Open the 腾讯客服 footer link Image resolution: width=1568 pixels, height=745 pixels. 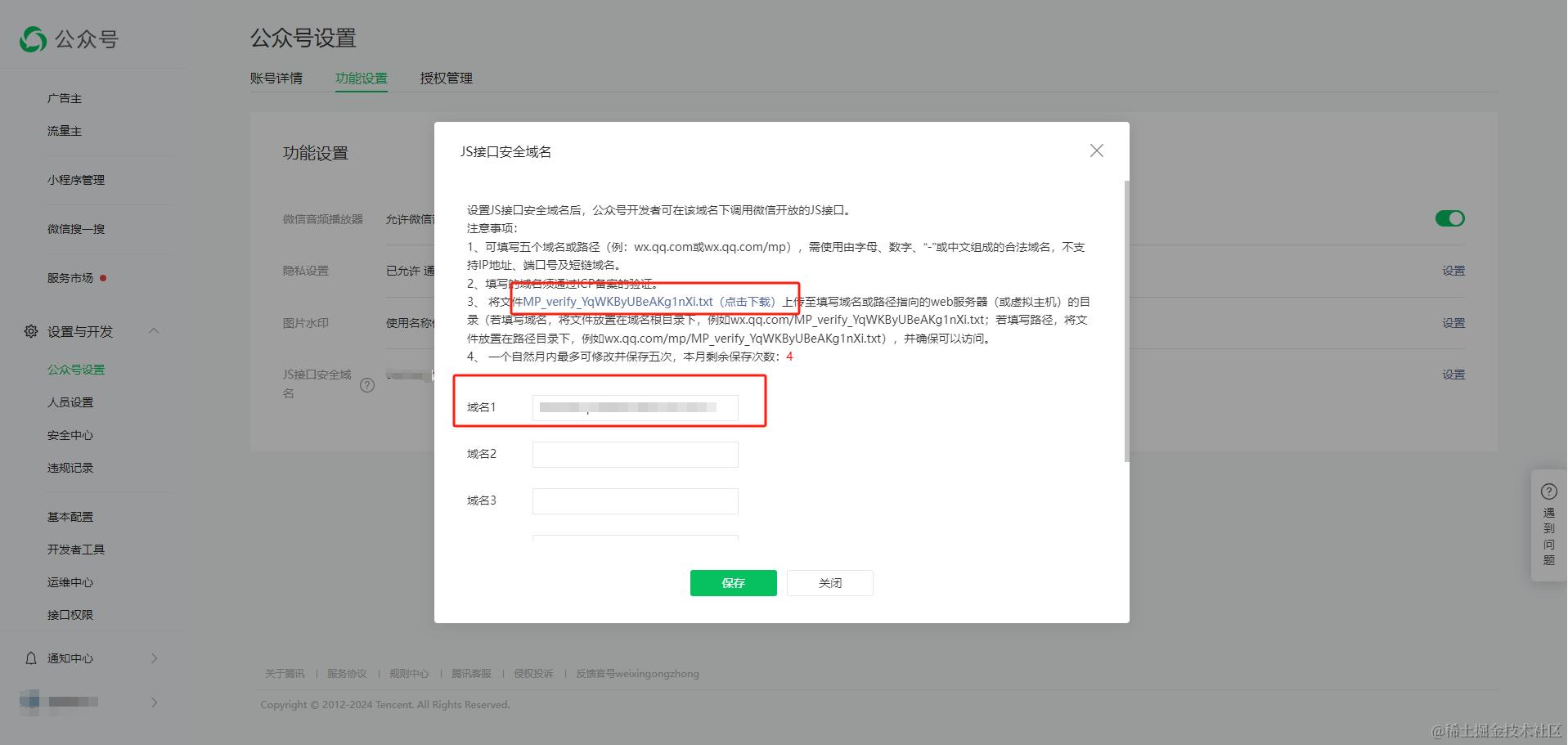coord(471,674)
